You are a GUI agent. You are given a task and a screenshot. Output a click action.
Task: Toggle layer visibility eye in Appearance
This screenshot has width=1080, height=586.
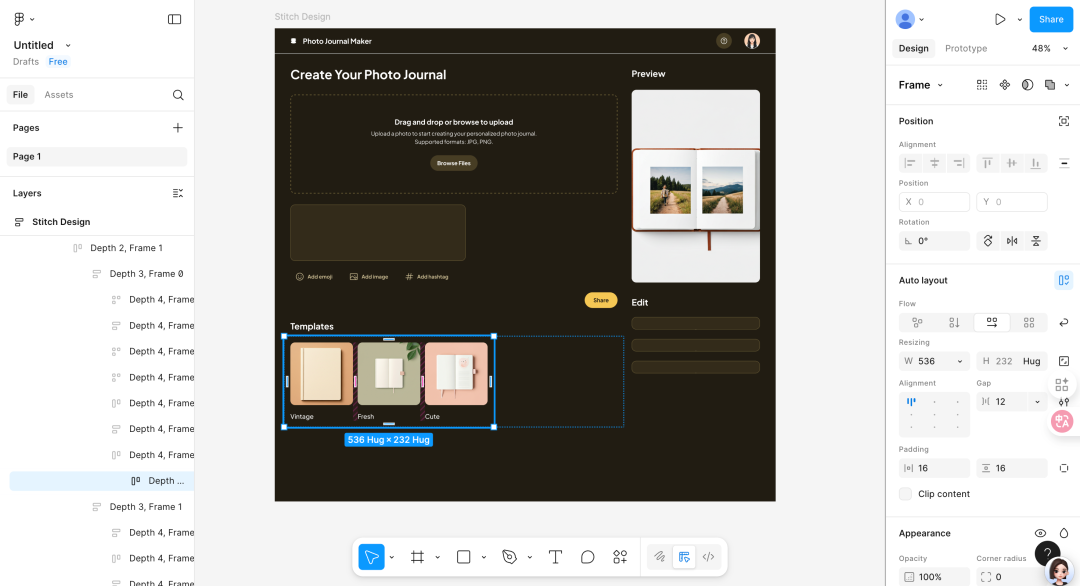(1040, 534)
